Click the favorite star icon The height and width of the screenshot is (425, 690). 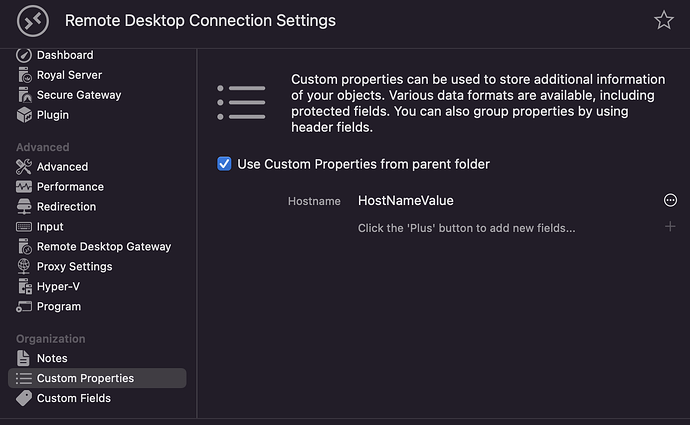pyautogui.click(x=663, y=21)
